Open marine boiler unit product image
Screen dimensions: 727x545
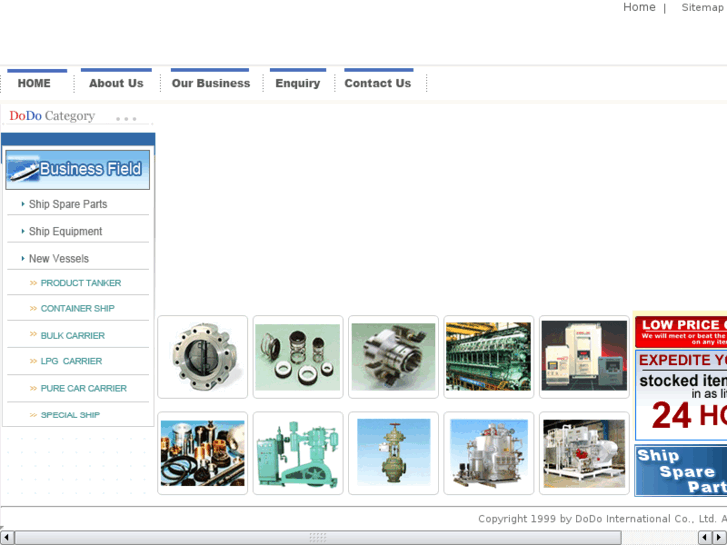489,453
